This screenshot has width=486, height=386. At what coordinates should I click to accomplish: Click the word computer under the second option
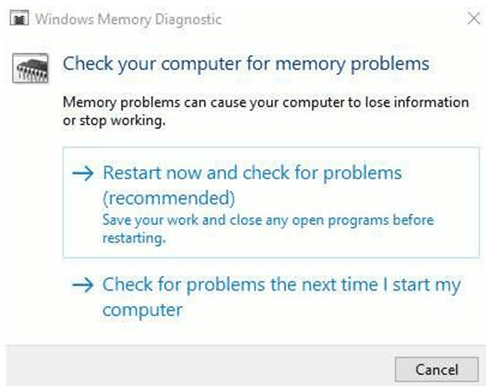pos(142,311)
